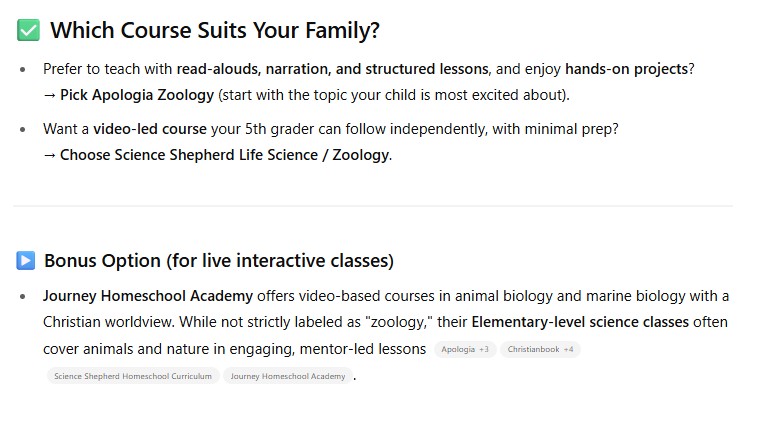Click bold 'Journey Homeschool Academy' in paragraph
This screenshot has width=758, height=423.
pos(148,296)
